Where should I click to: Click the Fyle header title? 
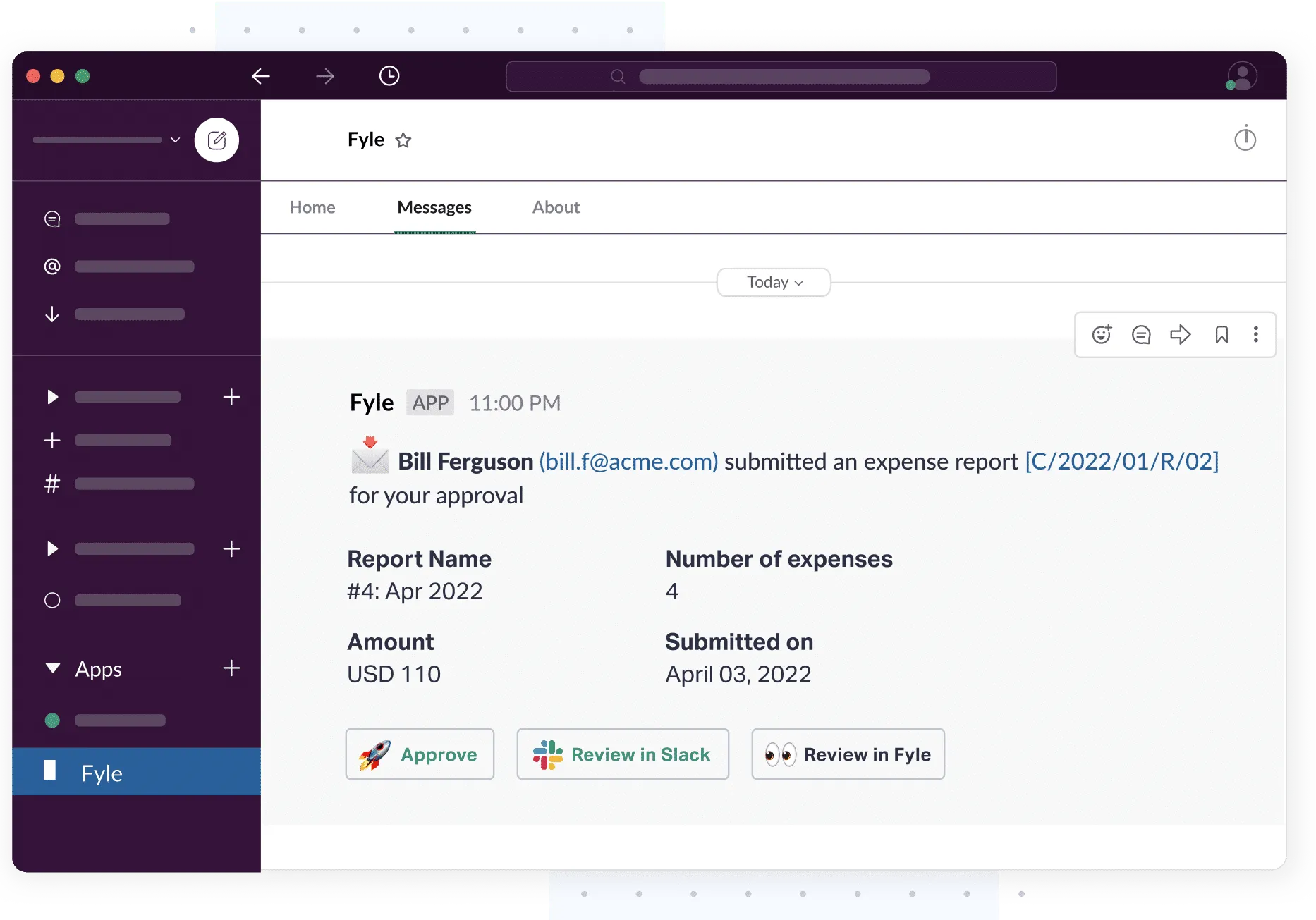366,140
